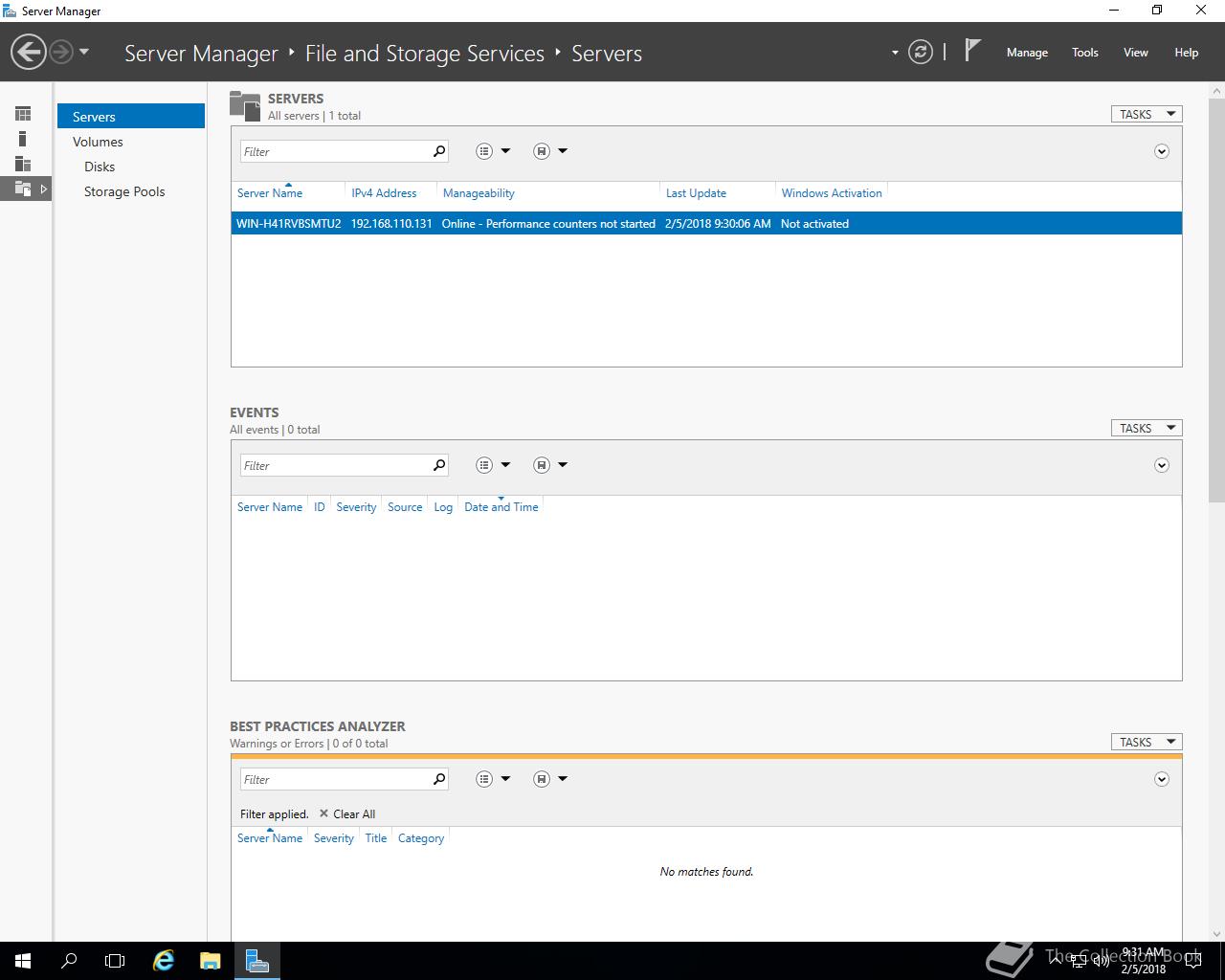Launch Internet Explorer from taskbar
The image size is (1225, 980).
[165, 961]
